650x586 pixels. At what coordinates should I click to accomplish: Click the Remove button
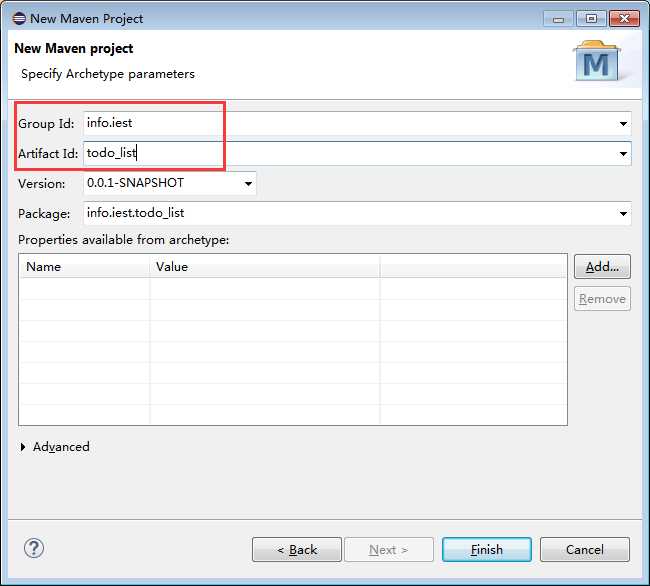pyautogui.click(x=602, y=298)
